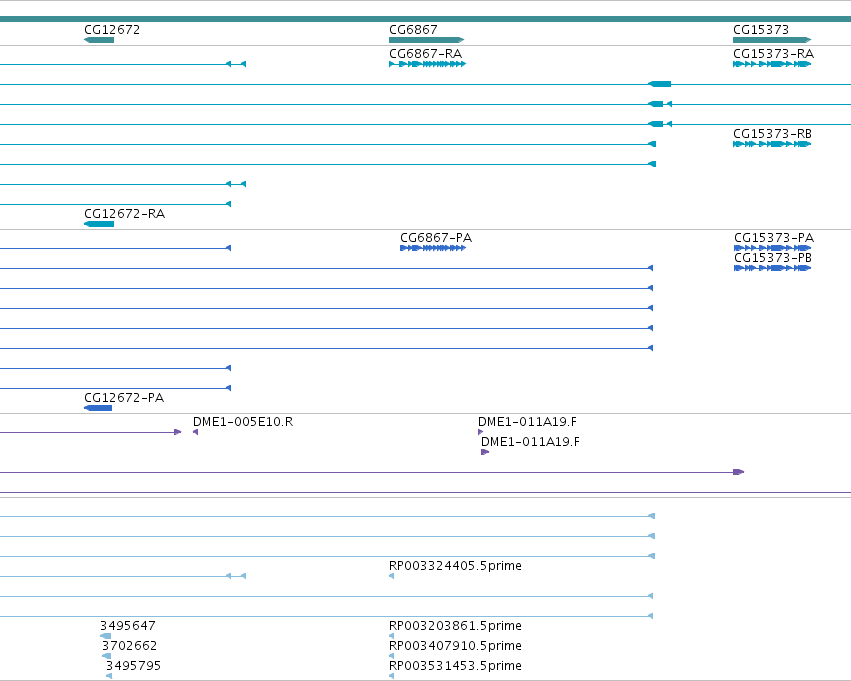
Task: Click the CG6867-RA transcript glyph
Action: pyautogui.click(x=428, y=64)
